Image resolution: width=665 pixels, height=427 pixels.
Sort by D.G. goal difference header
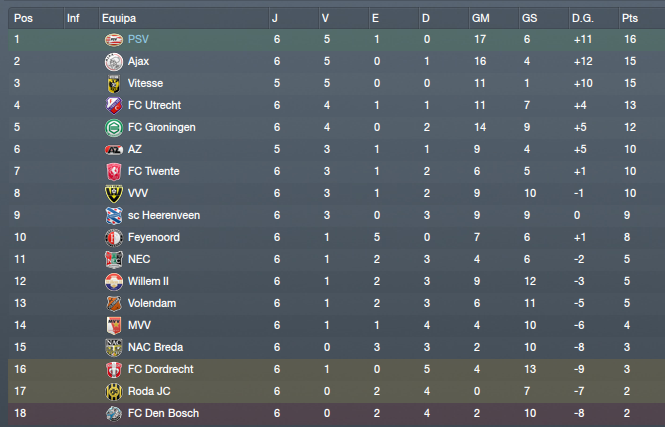point(582,18)
